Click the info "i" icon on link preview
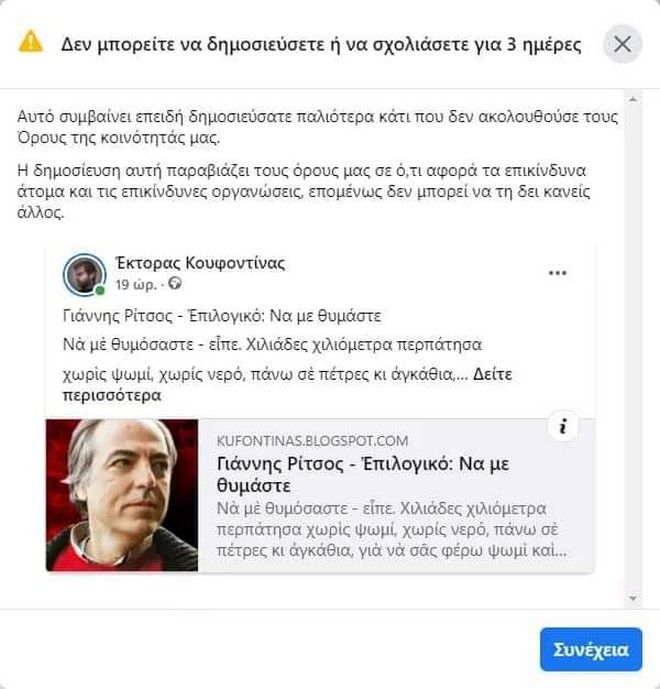 563,428
